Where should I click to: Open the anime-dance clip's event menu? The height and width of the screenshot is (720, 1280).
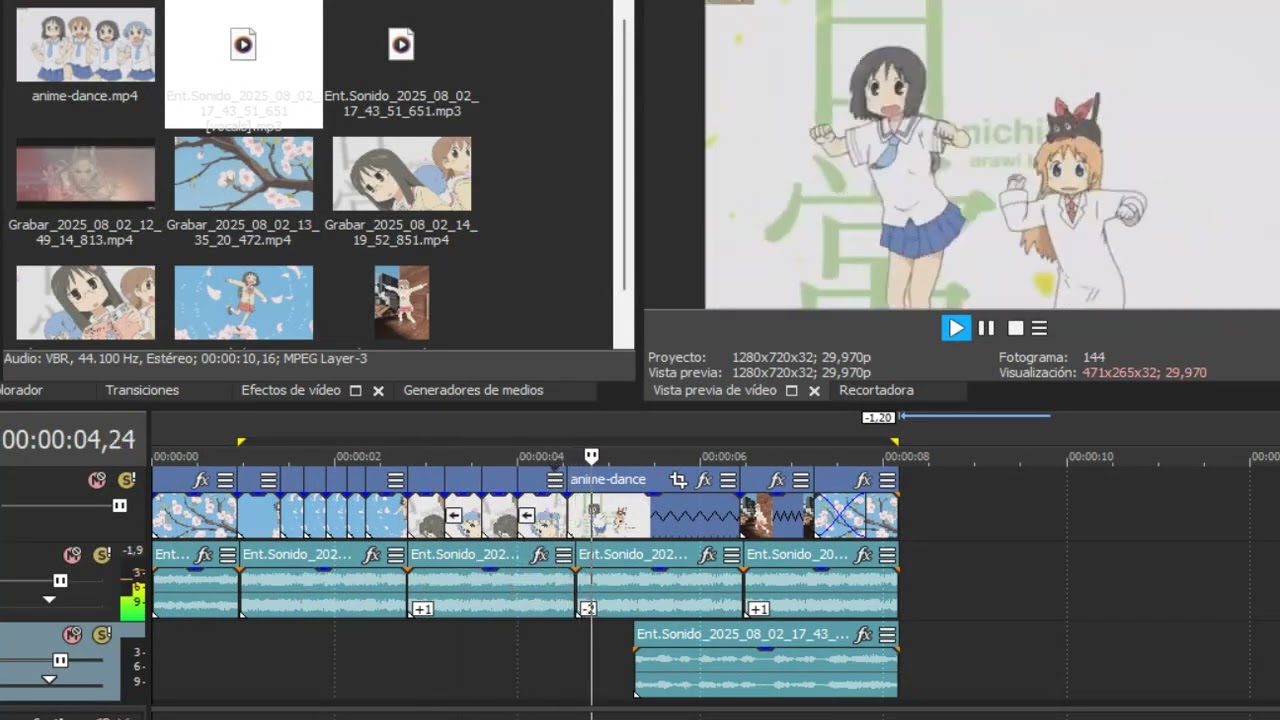728,480
